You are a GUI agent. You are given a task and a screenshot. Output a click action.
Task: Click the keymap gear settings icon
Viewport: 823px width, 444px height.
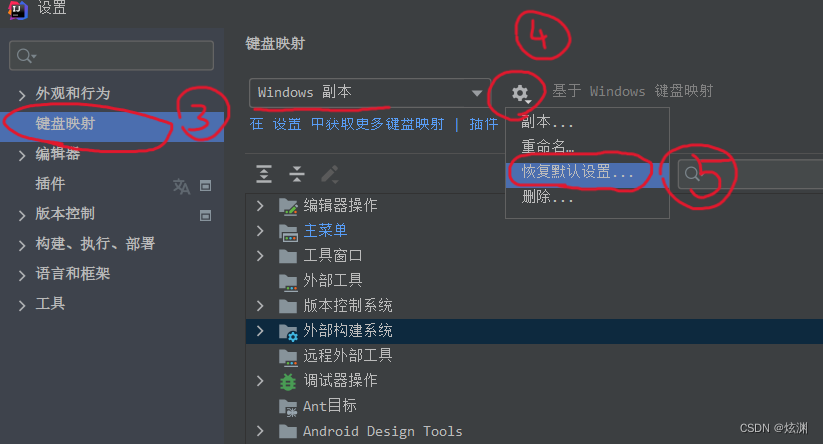coord(520,93)
